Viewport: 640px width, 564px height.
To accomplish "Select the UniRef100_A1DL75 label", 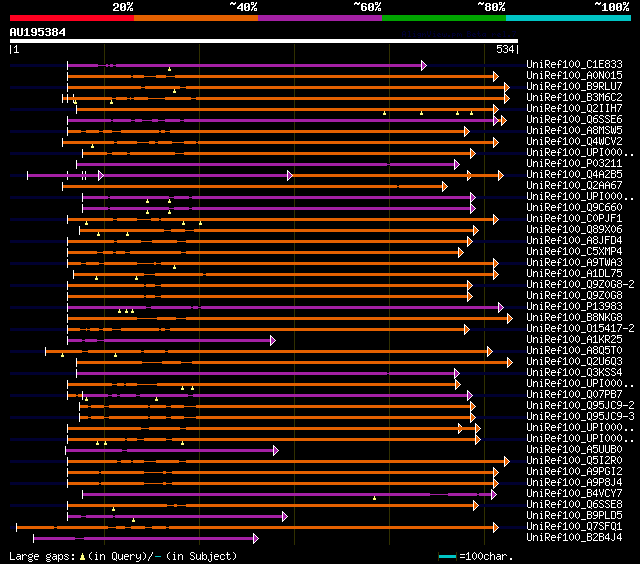I will click(x=574, y=273).
